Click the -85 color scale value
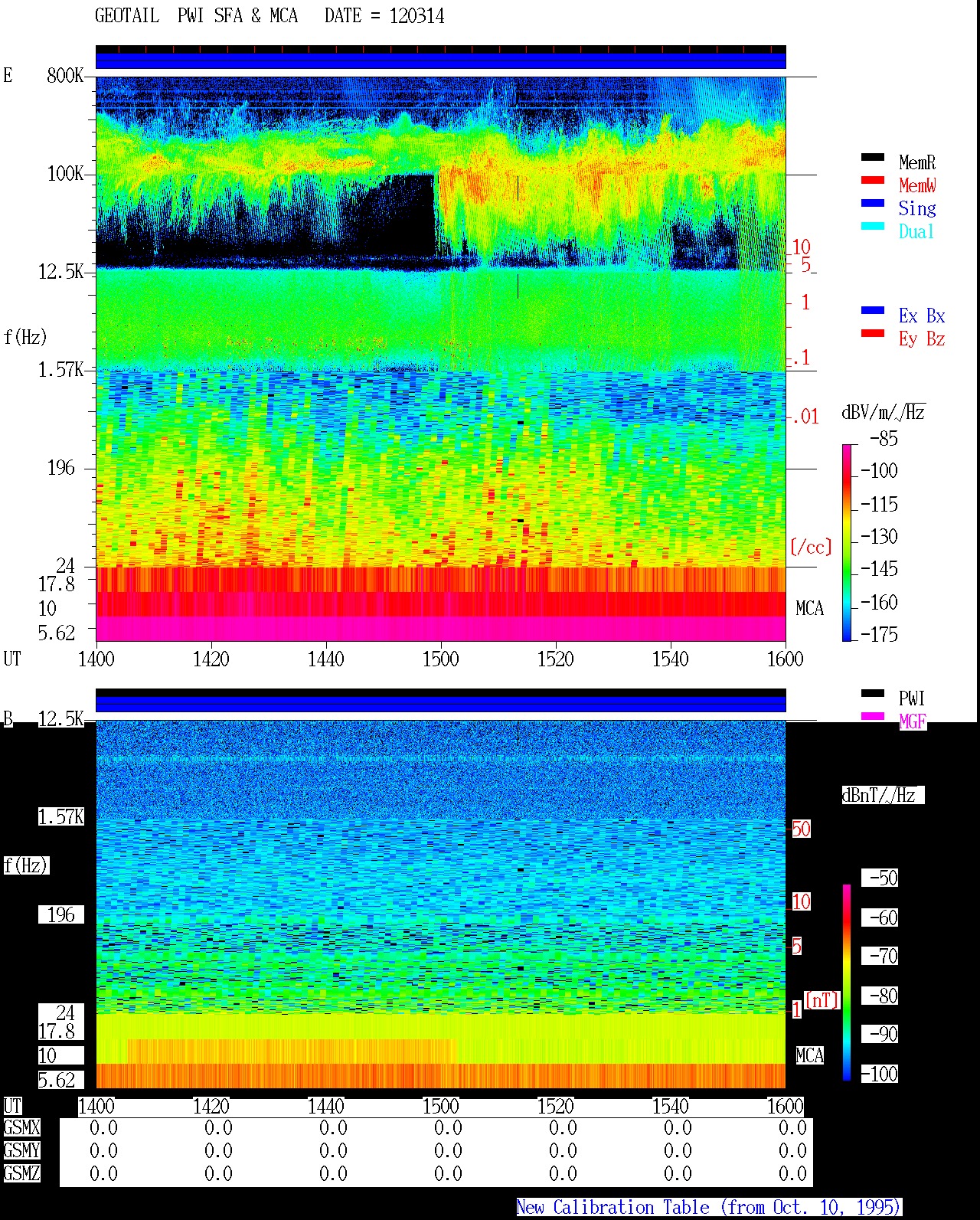980x1220 pixels. coord(884,439)
